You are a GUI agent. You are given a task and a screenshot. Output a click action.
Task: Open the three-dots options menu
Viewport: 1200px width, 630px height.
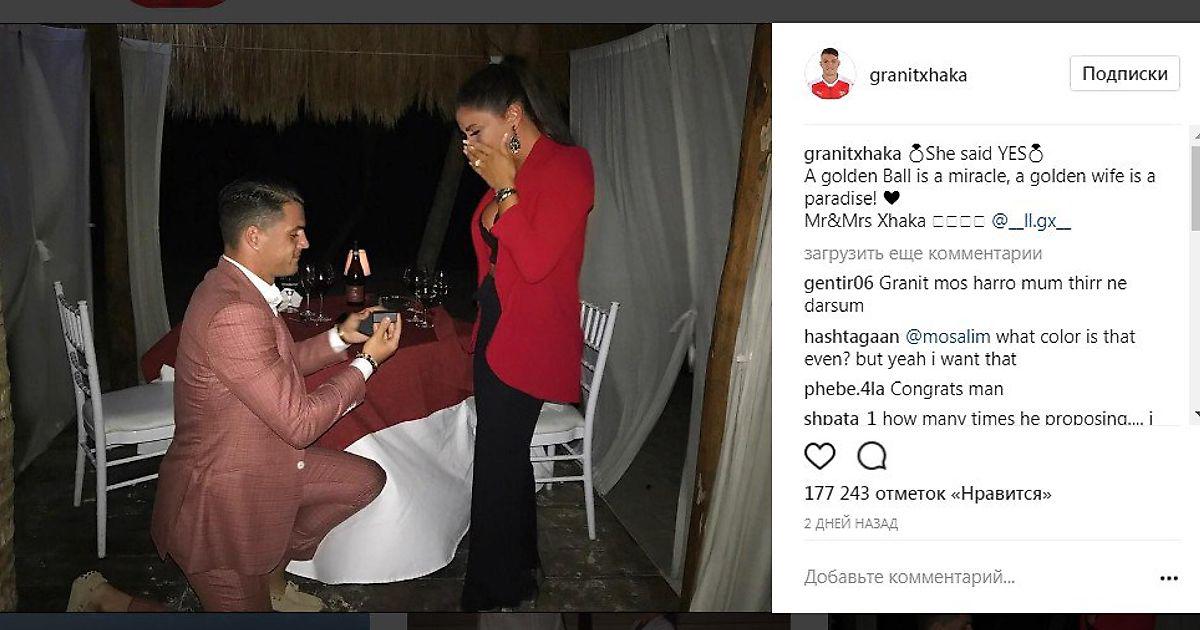click(1169, 578)
